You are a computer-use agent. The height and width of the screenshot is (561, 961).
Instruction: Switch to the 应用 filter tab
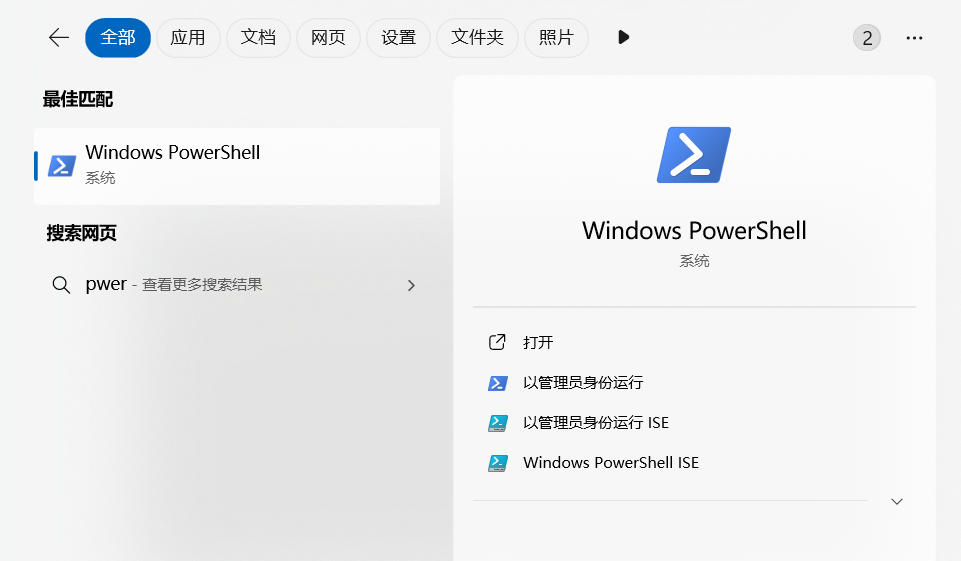[x=187, y=38]
